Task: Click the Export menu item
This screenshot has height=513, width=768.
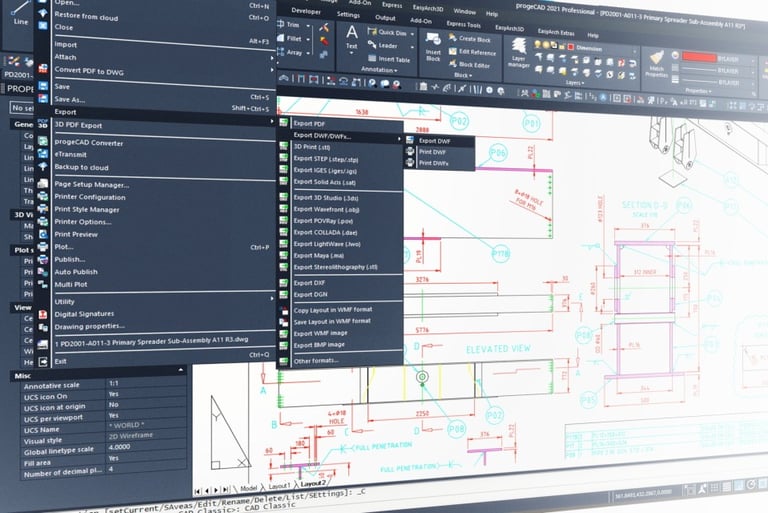Action: coord(65,112)
